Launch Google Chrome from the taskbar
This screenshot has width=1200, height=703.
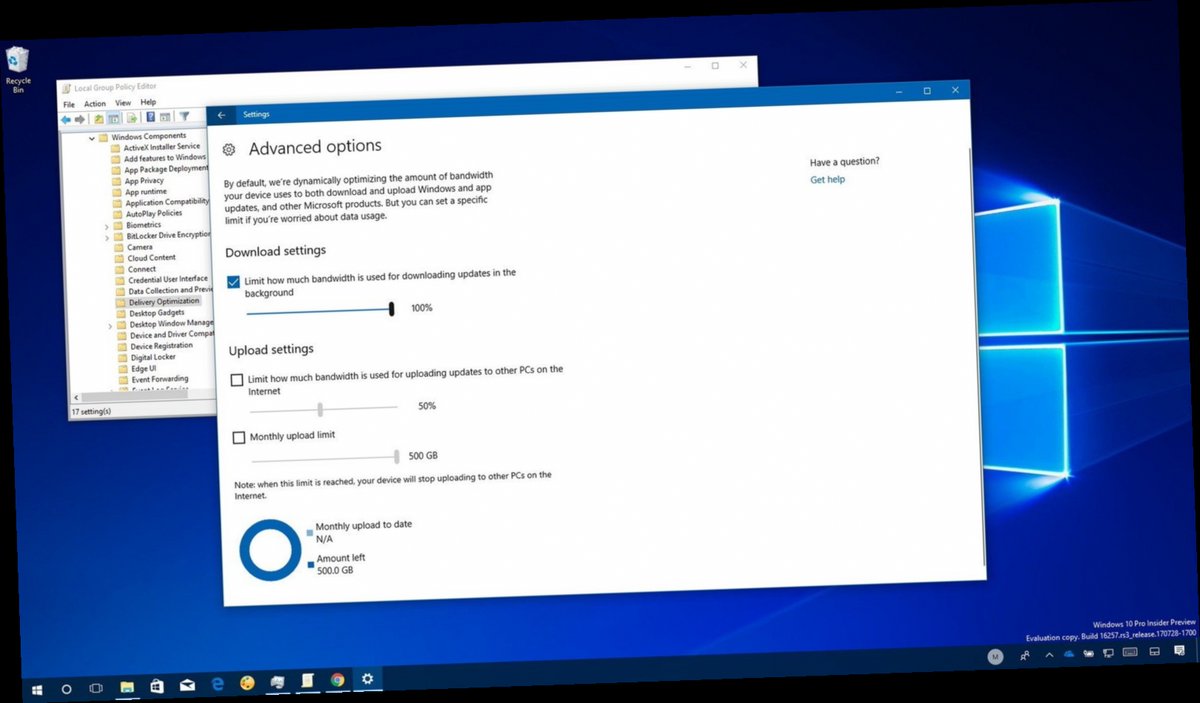click(x=338, y=680)
